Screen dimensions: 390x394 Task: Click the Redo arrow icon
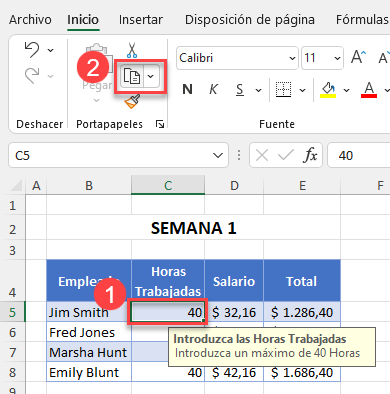(x=32, y=76)
